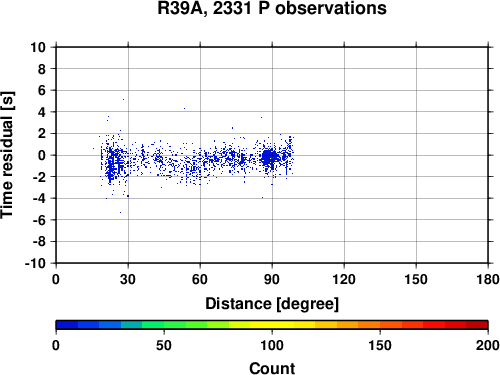The height and width of the screenshot is (375, 500).
Task: Click x-axis tick label 30
Action: coord(128,279)
